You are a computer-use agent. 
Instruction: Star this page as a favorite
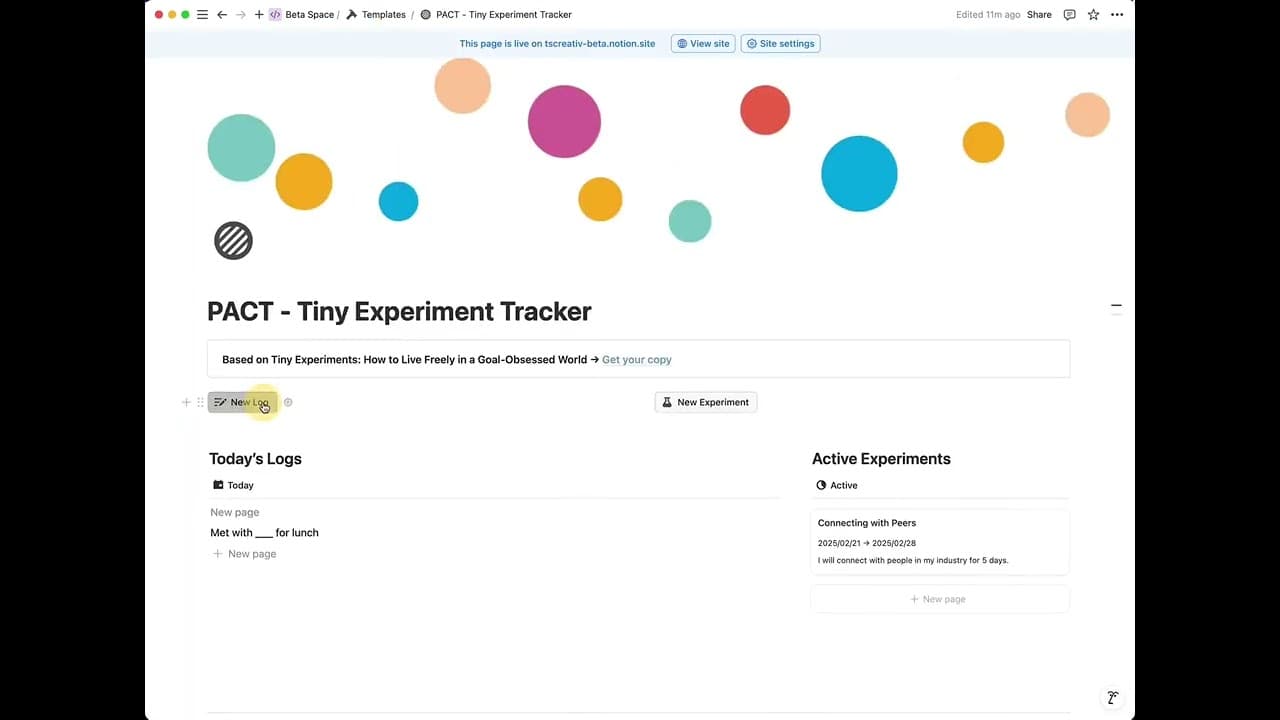[1093, 15]
